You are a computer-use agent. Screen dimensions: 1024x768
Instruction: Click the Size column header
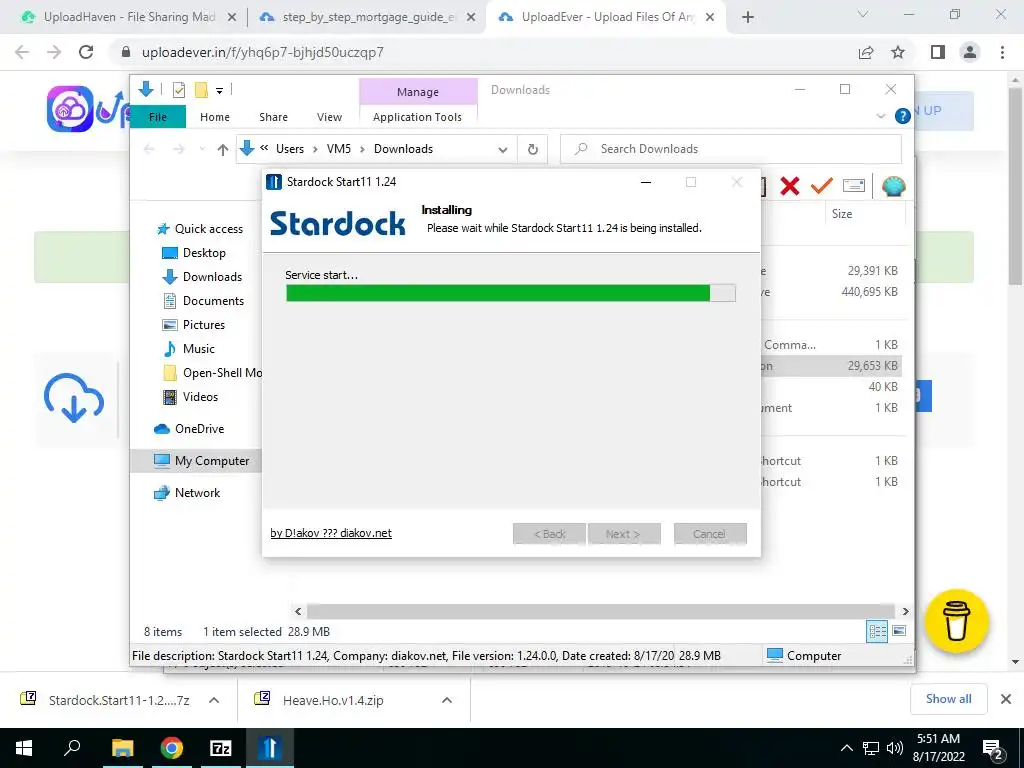coord(841,214)
